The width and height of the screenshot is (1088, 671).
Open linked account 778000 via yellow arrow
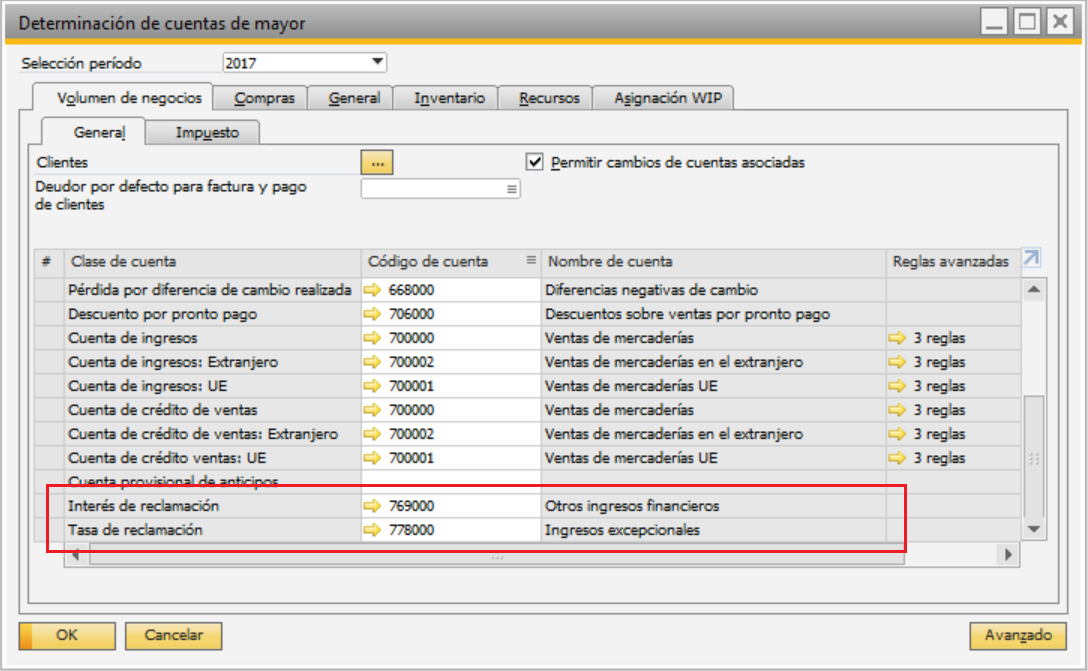click(x=374, y=530)
